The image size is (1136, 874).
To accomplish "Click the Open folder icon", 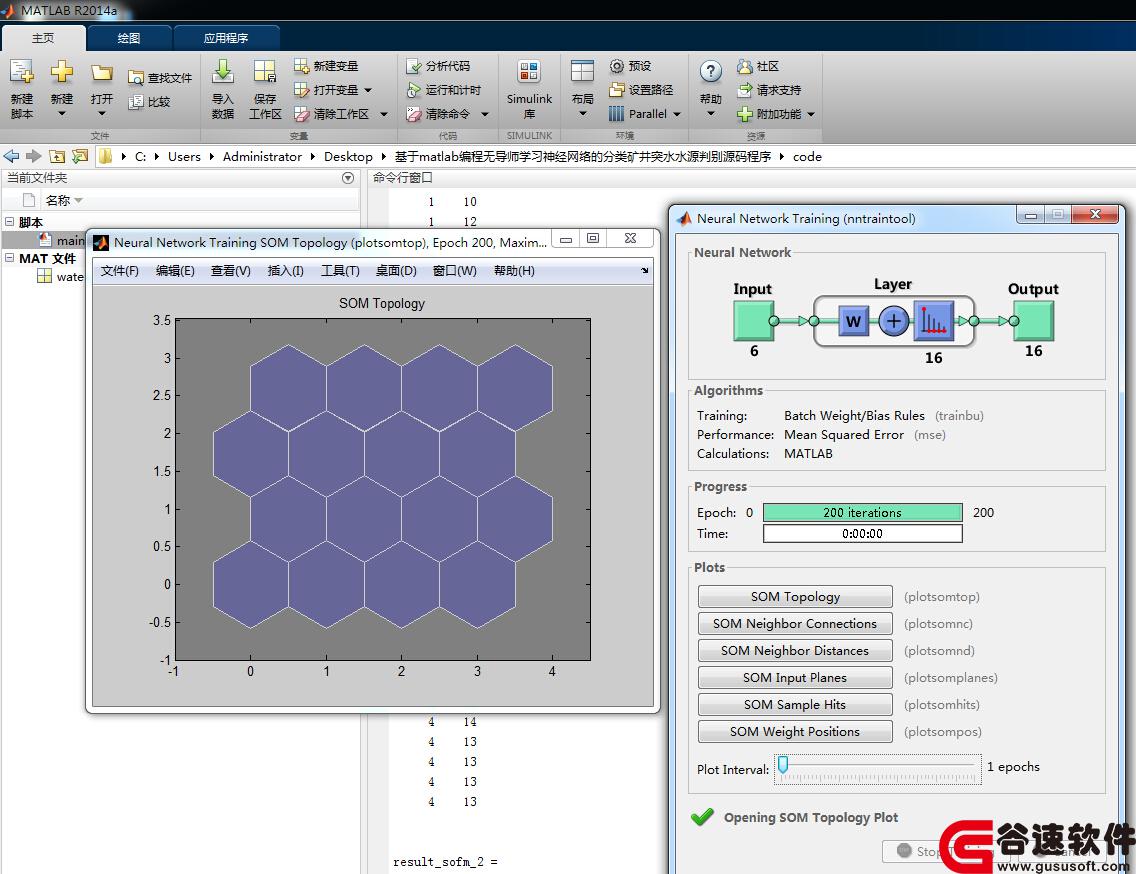I will click(x=101, y=72).
